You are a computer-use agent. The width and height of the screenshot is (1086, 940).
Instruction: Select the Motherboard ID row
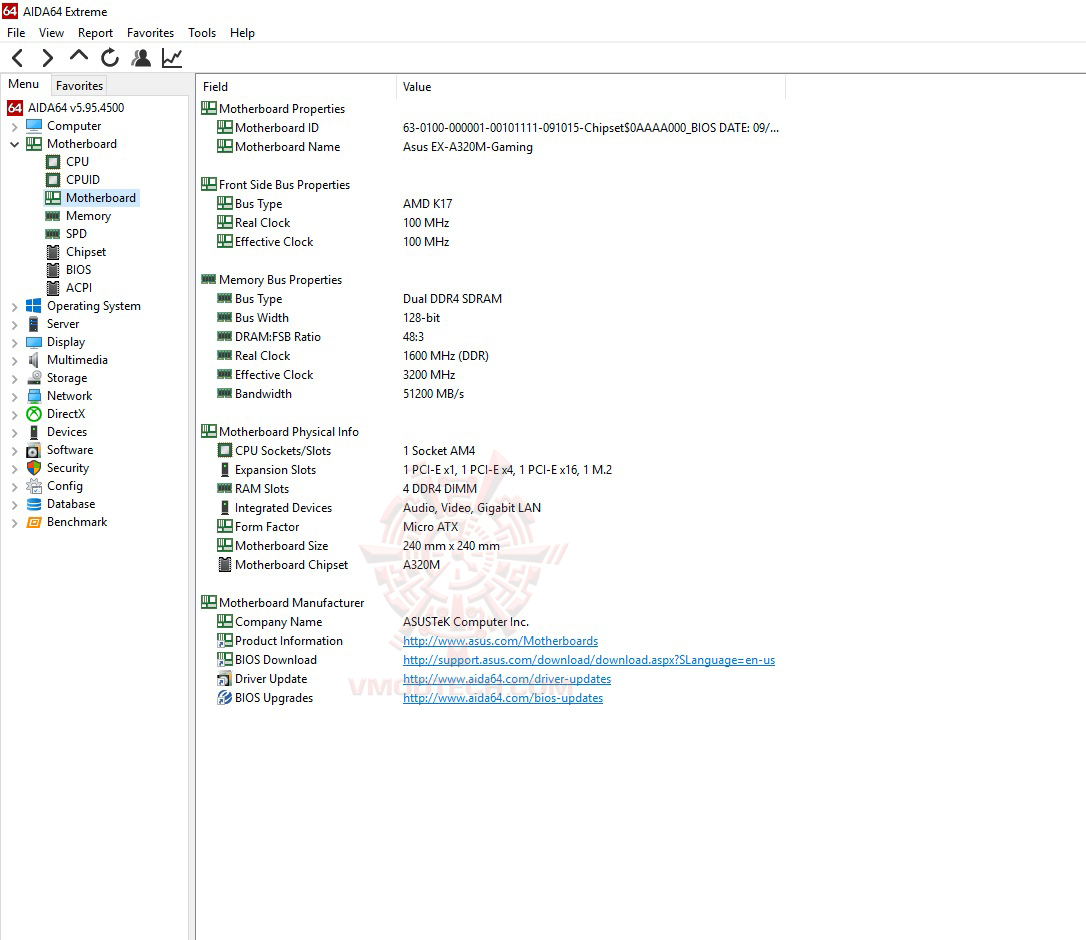coord(492,127)
